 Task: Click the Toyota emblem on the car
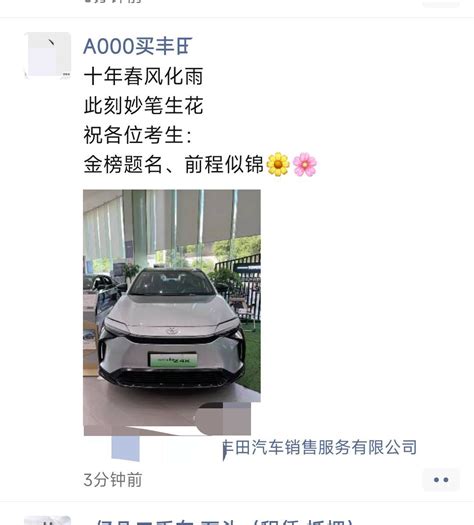172,331
